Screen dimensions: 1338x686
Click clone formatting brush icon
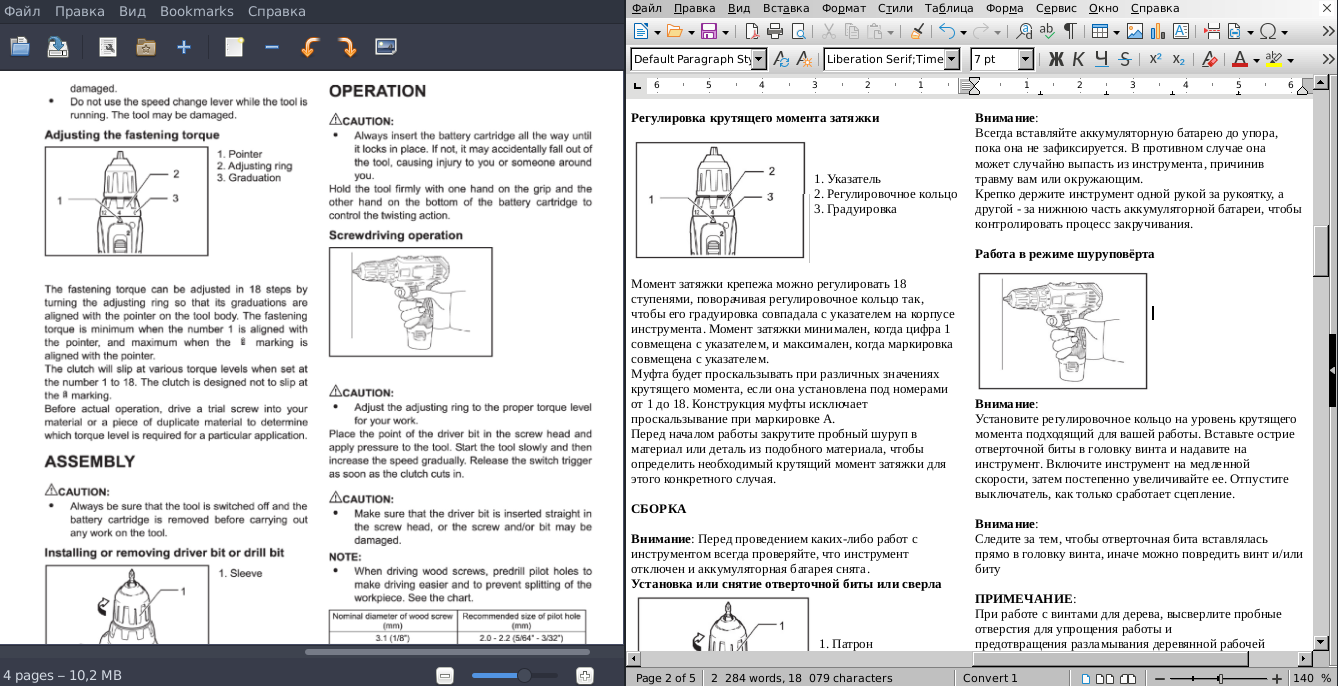click(x=918, y=32)
